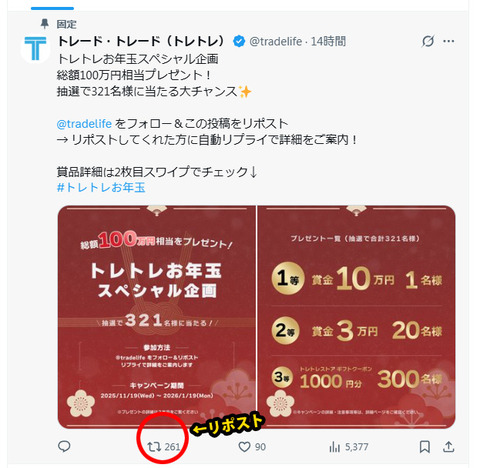Screen dimensions: 480x468
Task: Open the T-logo profile avatar
Action: click(x=35, y=49)
